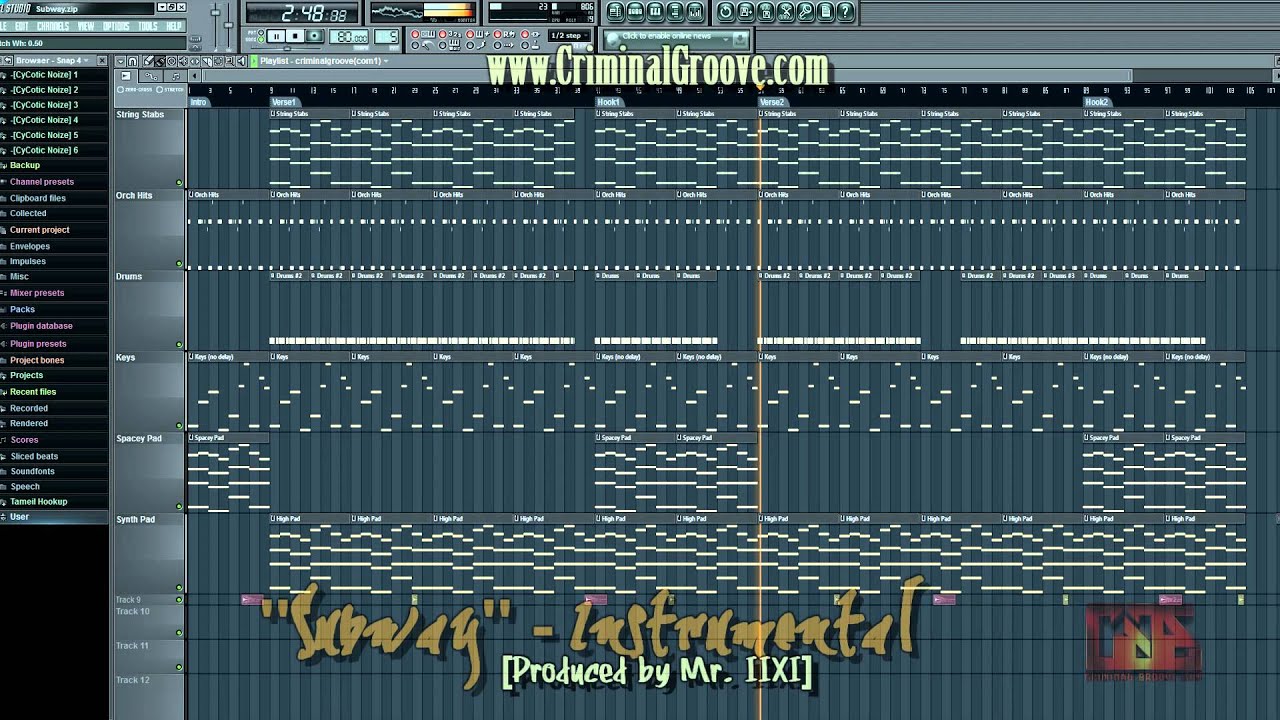This screenshot has width=1280, height=720.
Task: Click the Stop transport button
Action: 295,36
